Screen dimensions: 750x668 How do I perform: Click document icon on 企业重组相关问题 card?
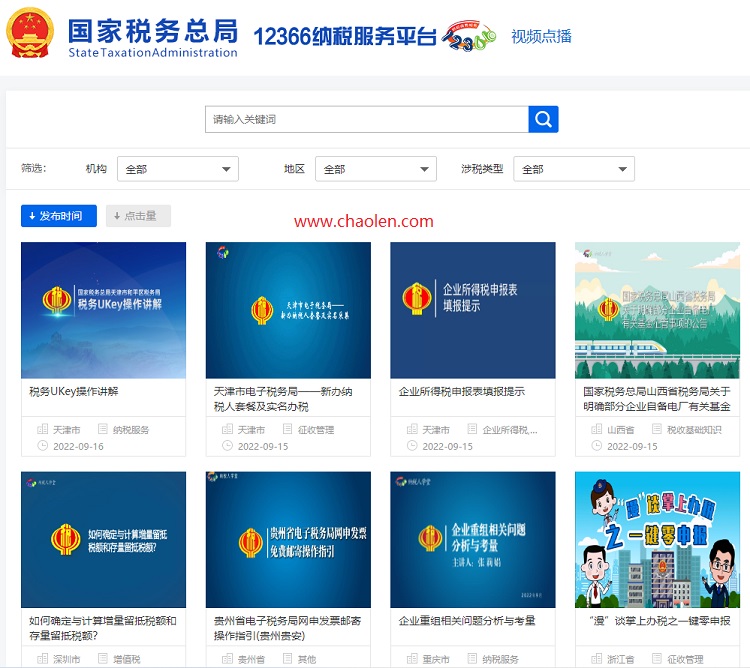472,658
